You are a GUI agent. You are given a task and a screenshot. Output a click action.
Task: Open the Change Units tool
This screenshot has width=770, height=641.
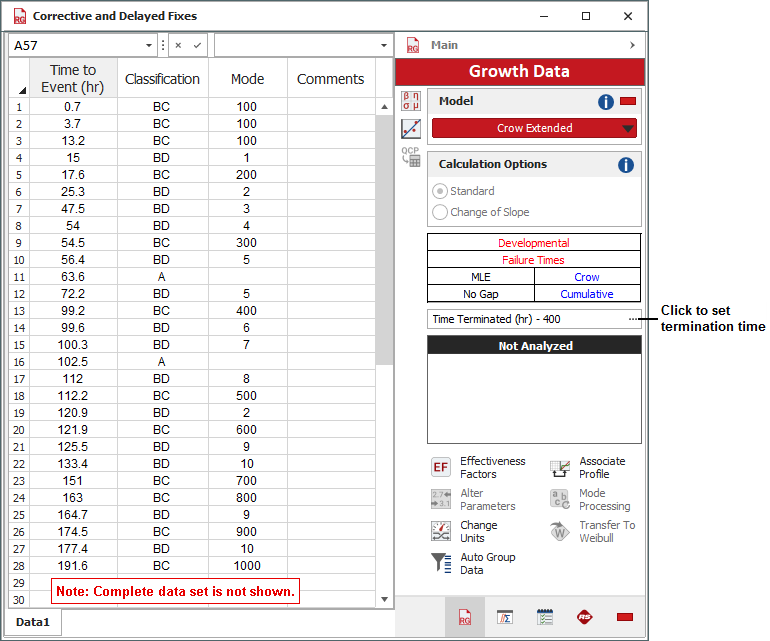click(441, 531)
